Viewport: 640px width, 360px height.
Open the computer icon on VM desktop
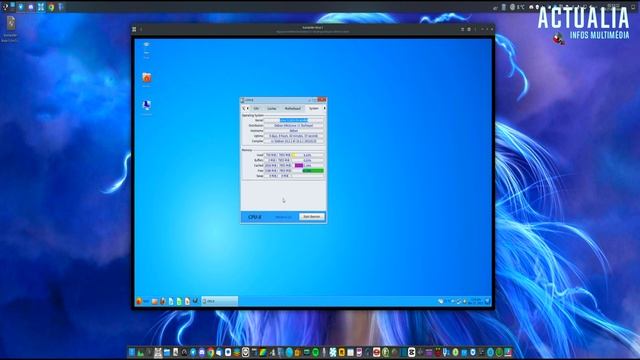[x=147, y=105]
